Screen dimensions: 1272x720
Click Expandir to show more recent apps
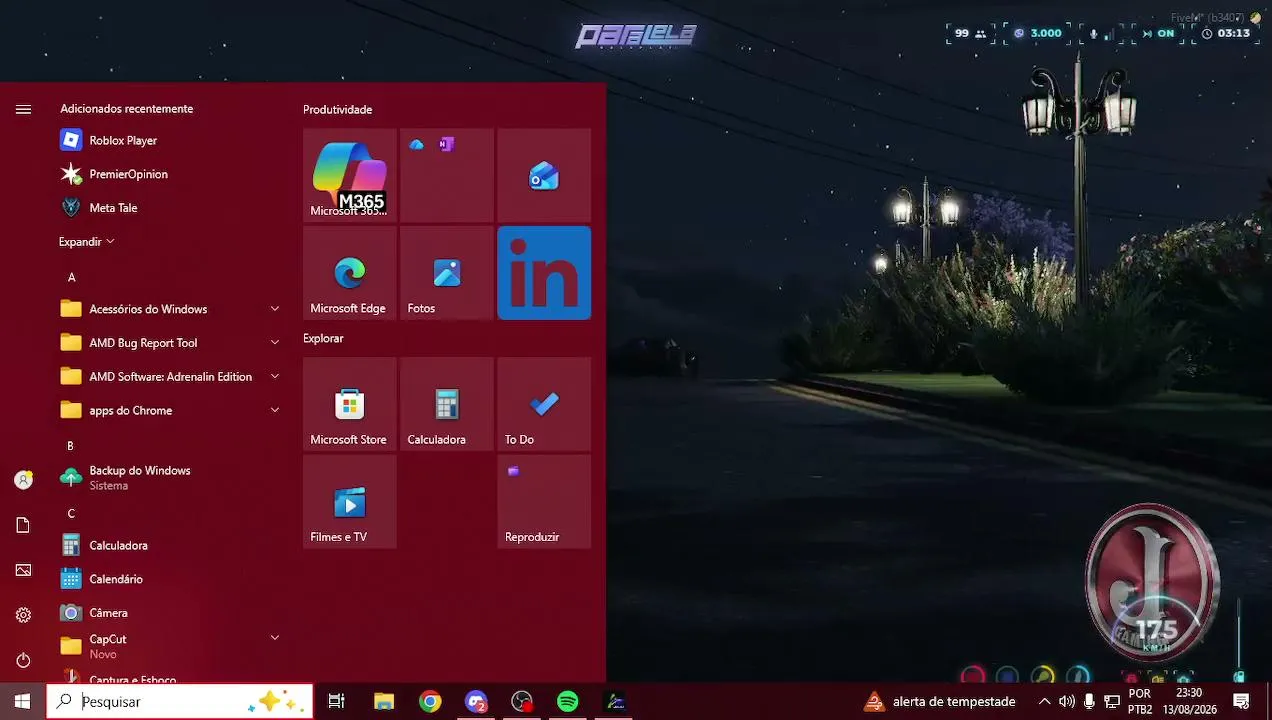click(87, 242)
